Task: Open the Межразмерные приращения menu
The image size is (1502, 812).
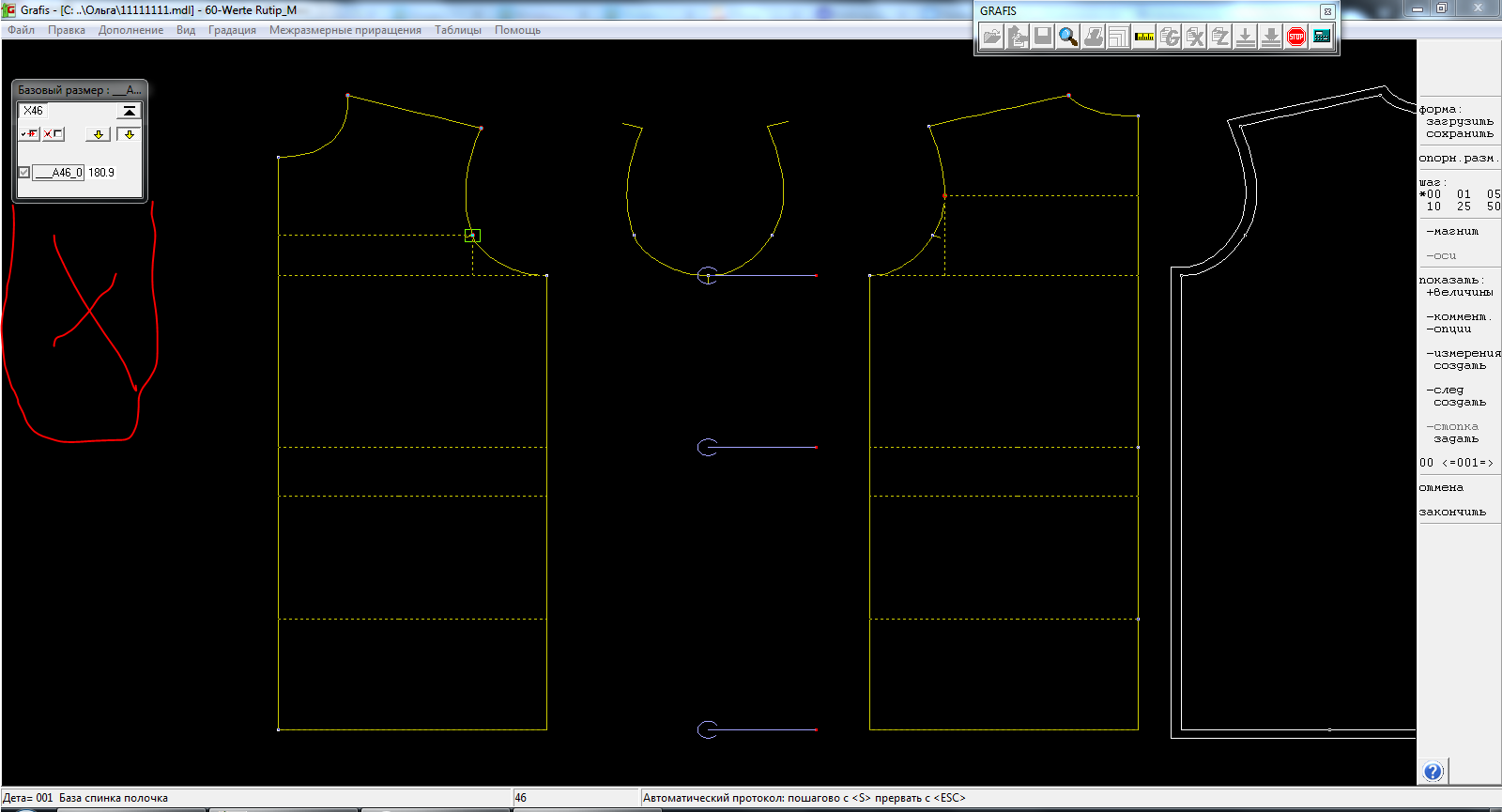Action: [345, 30]
